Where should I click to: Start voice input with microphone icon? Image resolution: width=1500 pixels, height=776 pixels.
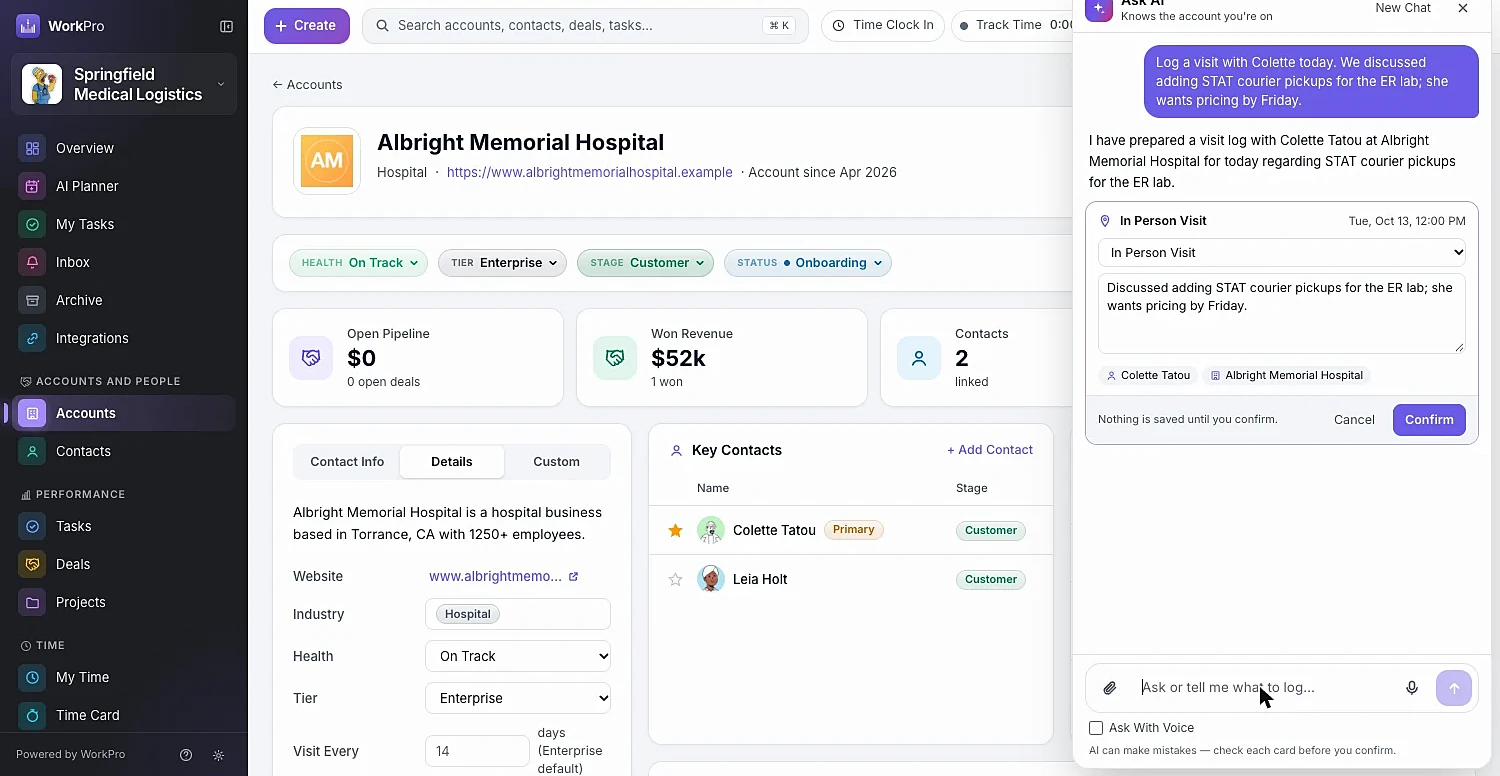pyautogui.click(x=1412, y=688)
